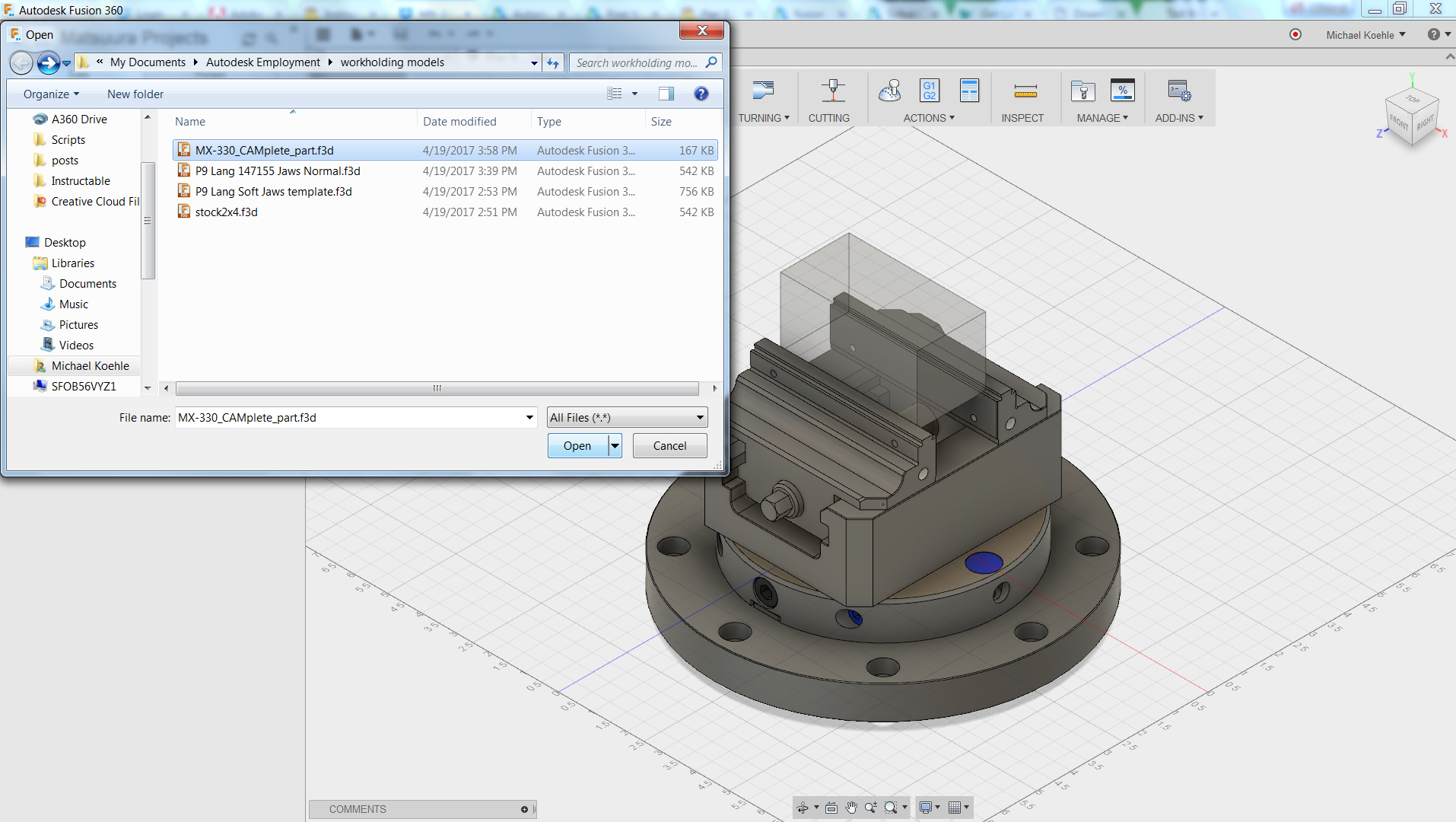Image resolution: width=1456 pixels, height=822 pixels.
Task: Open the recent pages dropdown arrow
Action: tap(67, 63)
